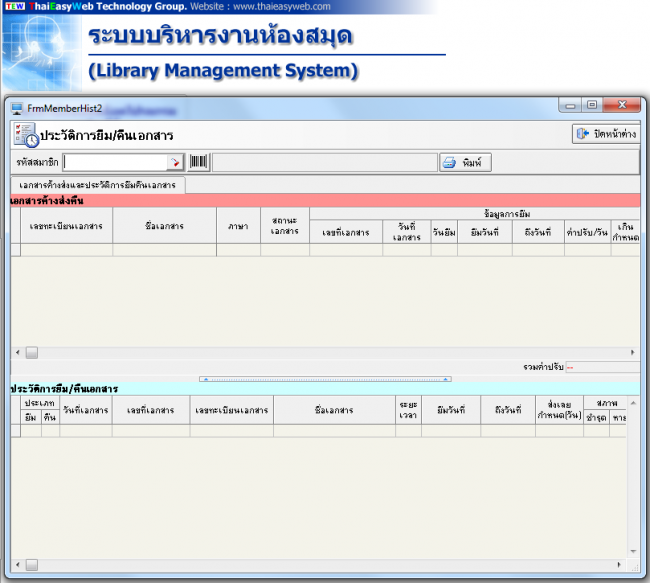
Task: Click history sub-header คืน under ประเภท
Action: (50, 417)
